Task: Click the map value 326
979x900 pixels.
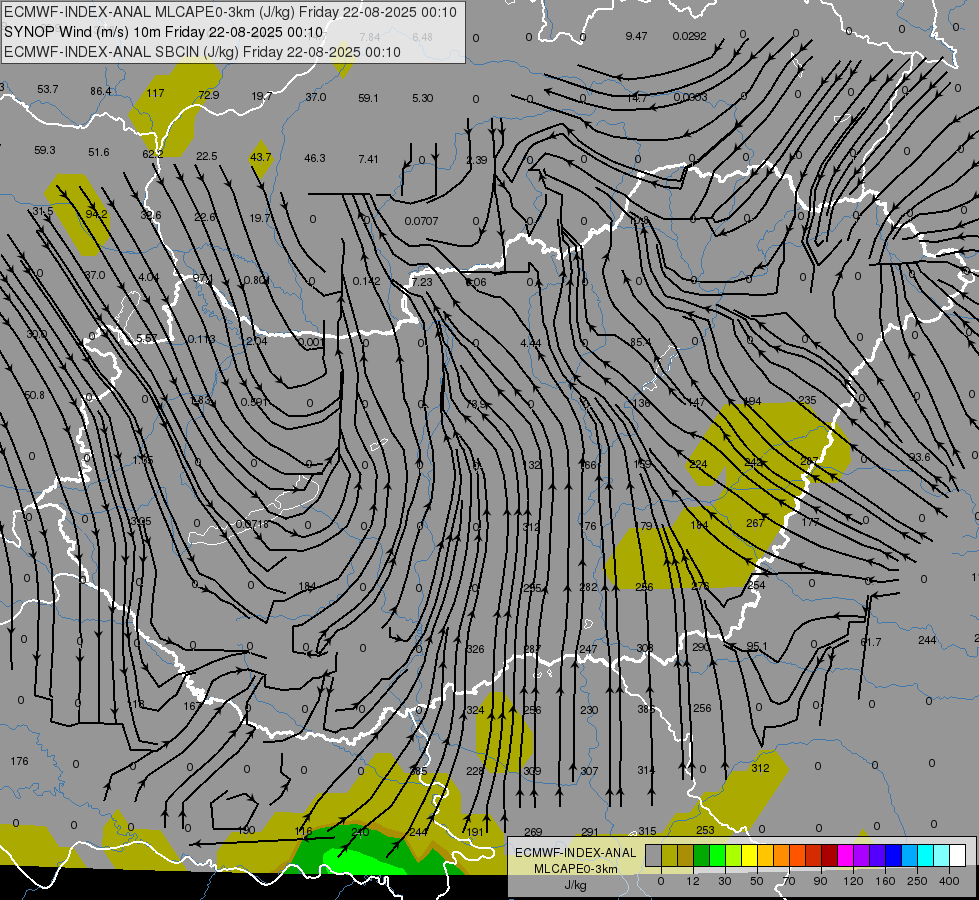Action: click(475, 650)
